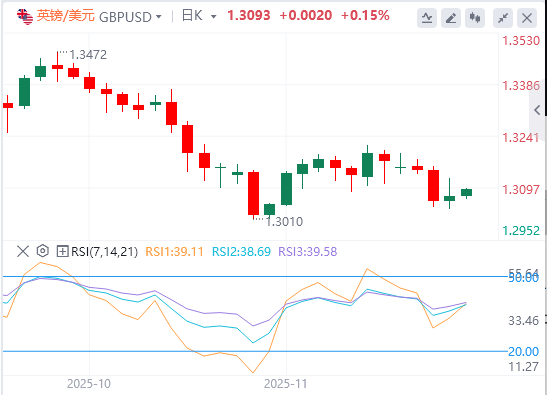Toggle RSI2 cyan line visibility

click(x=241, y=252)
